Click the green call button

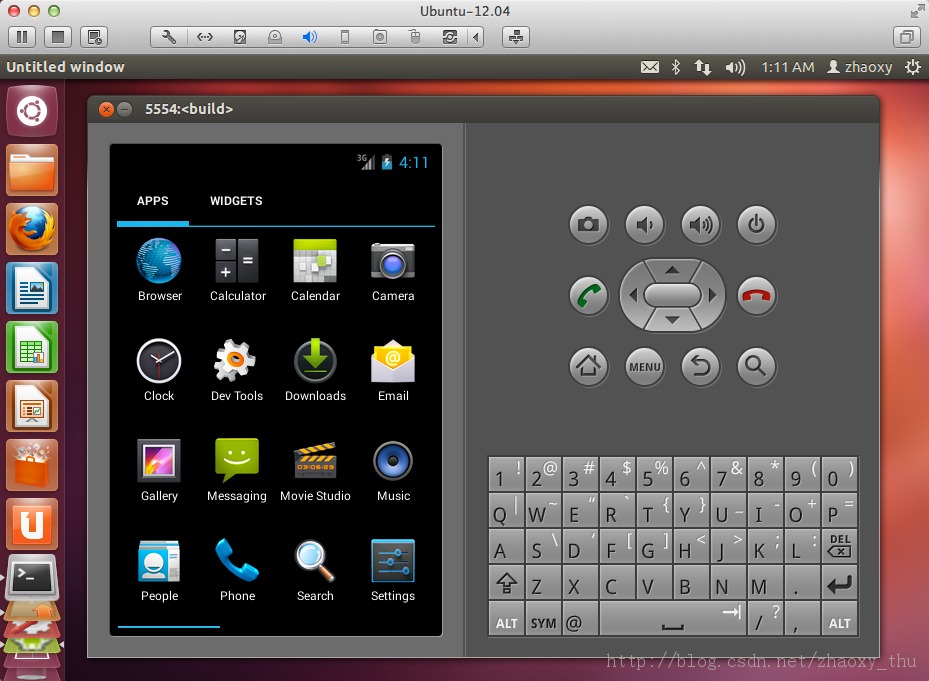(x=588, y=295)
